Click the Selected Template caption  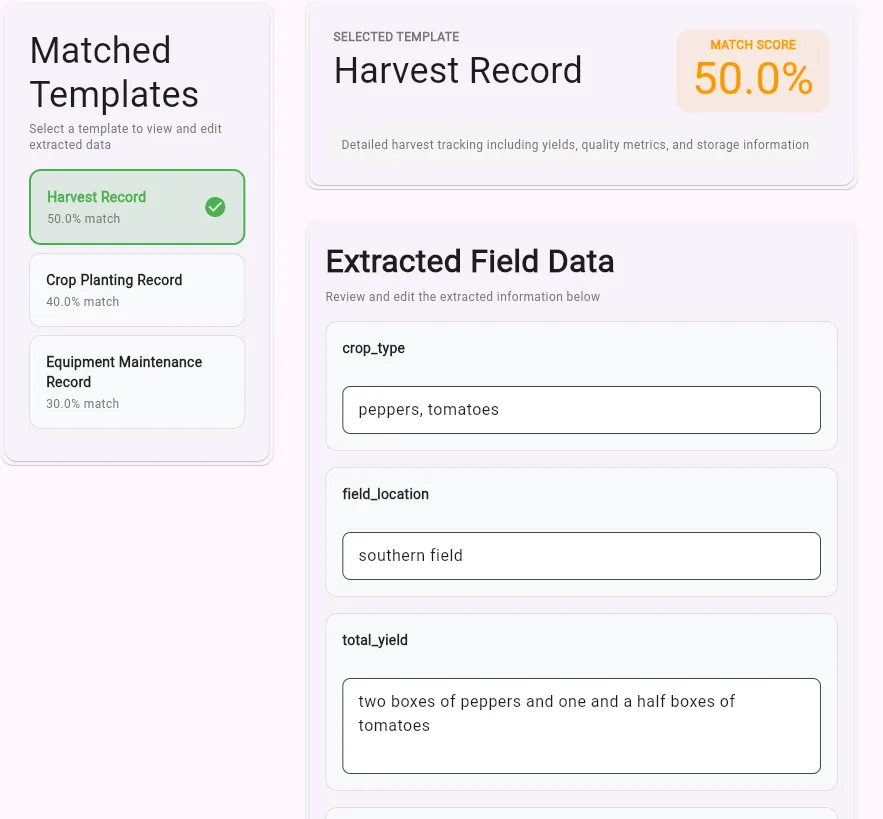[x=396, y=37]
